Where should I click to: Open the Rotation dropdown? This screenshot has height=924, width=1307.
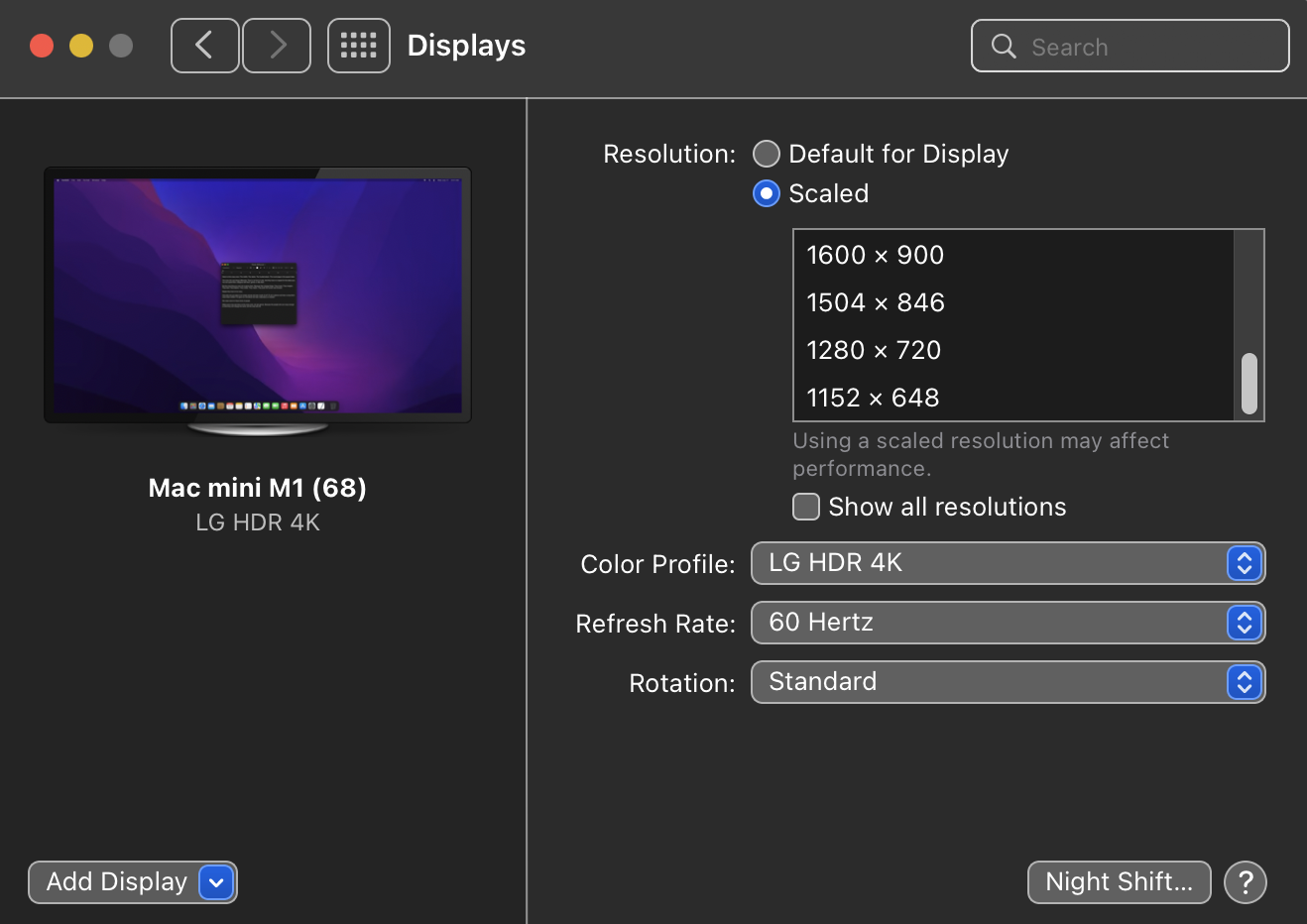pos(1009,682)
